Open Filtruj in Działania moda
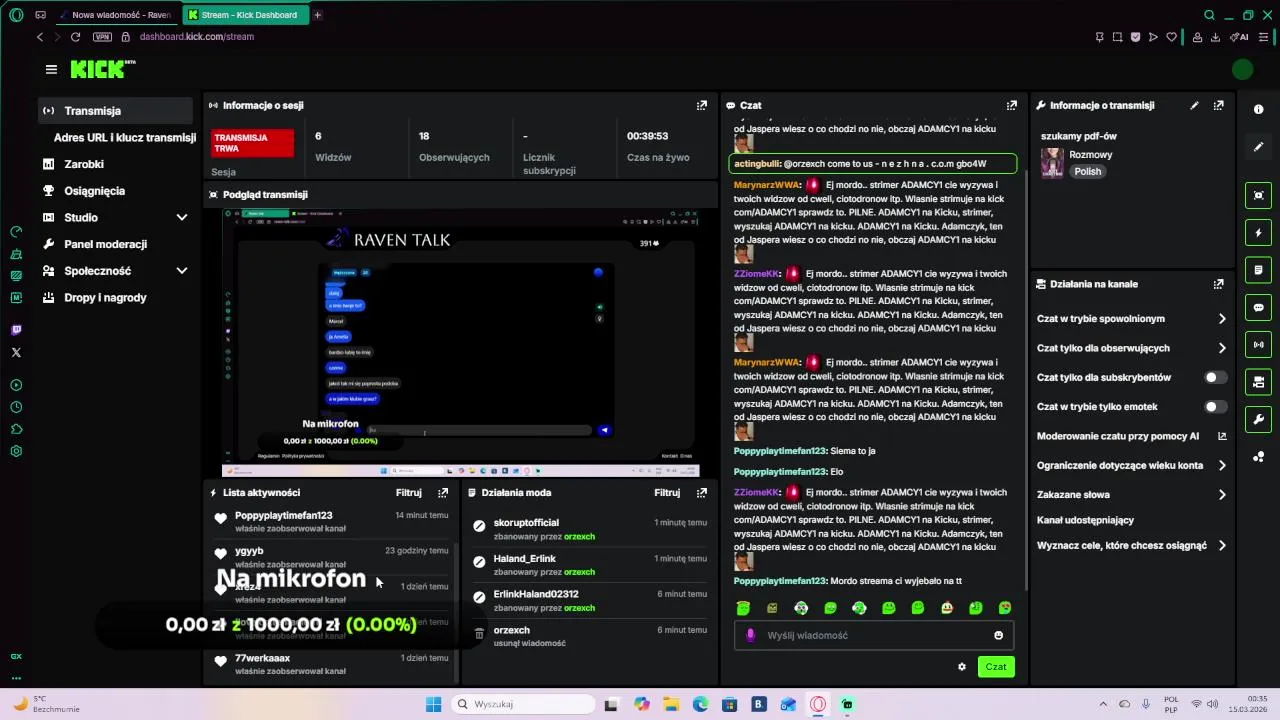 [x=667, y=492]
